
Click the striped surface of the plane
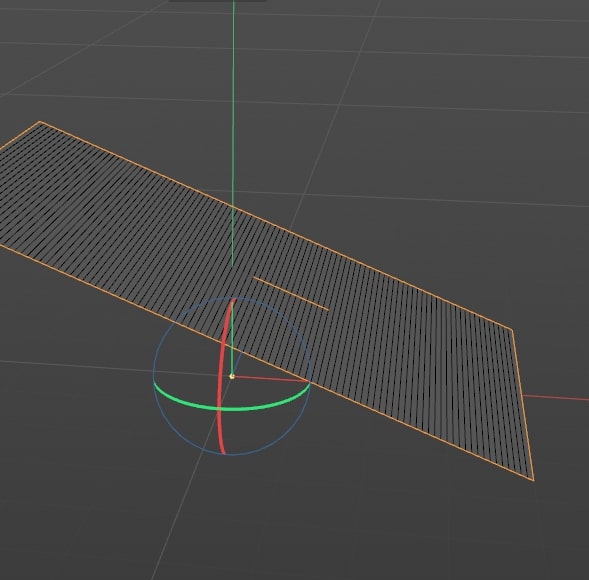376,338
